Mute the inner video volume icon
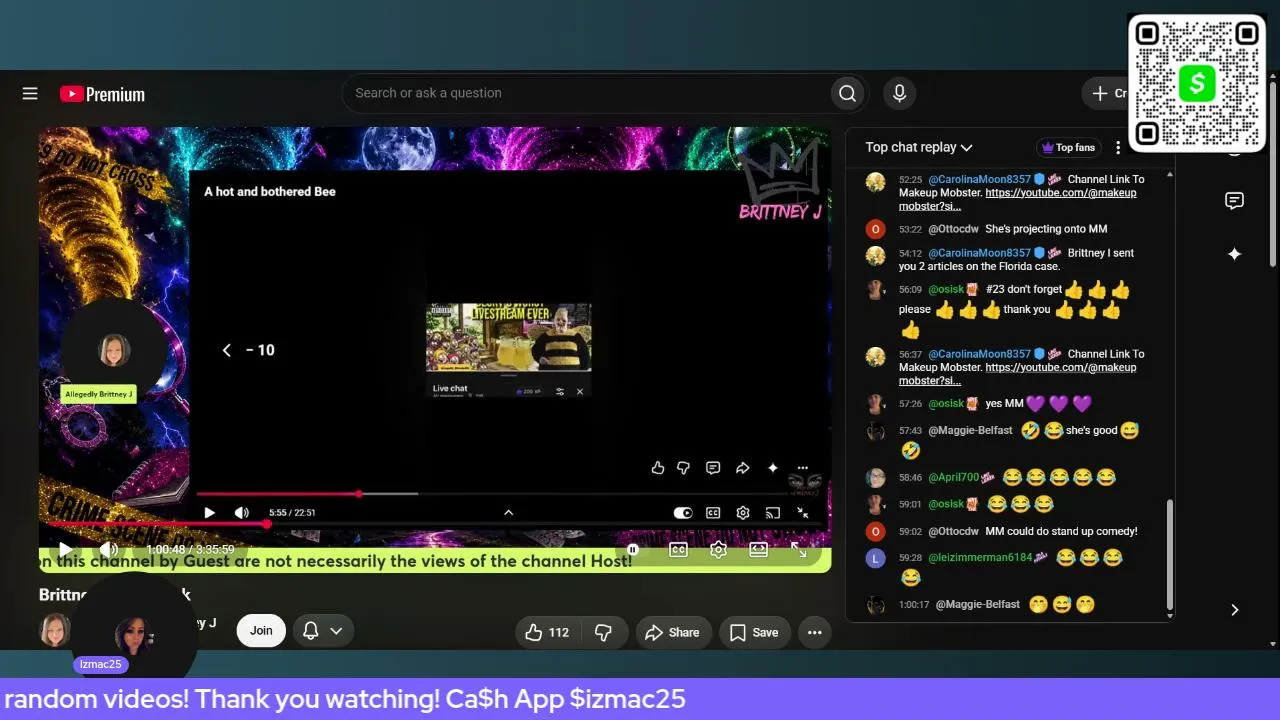Screen dimensions: 1280x720 click(241, 513)
